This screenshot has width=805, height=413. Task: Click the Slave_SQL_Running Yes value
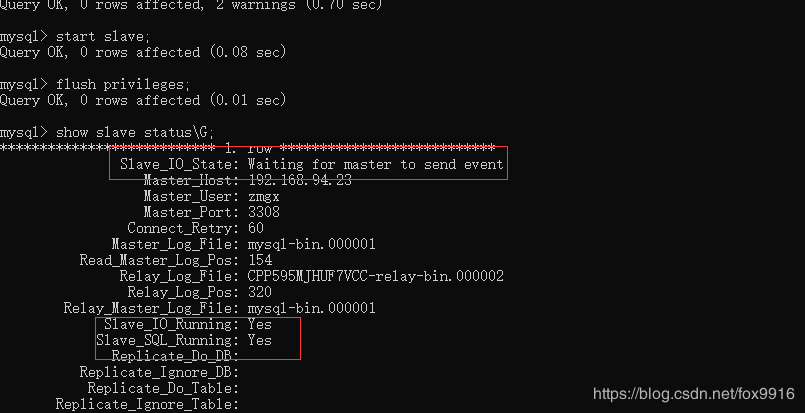pos(260,340)
